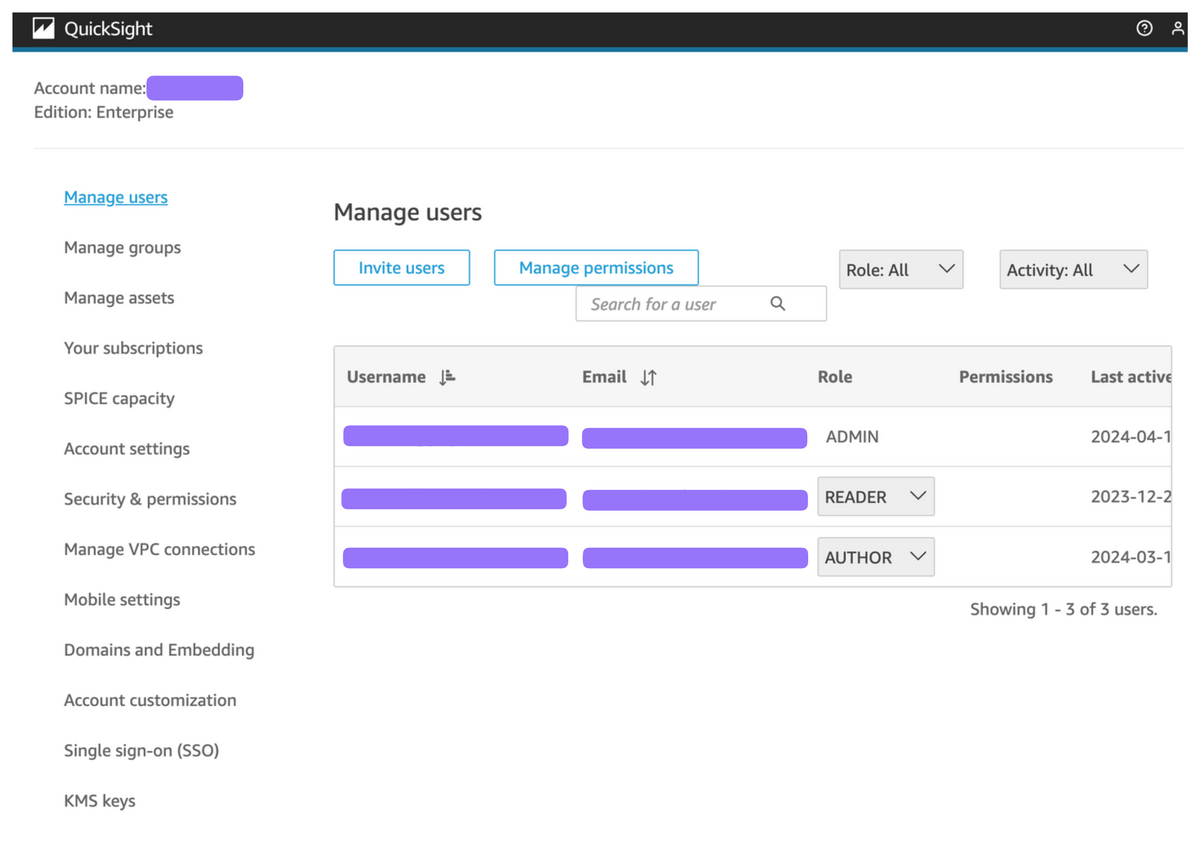This screenshot has width=1200, height=849.
Task: Click the Manage users page heading
Action: point(408,212)
